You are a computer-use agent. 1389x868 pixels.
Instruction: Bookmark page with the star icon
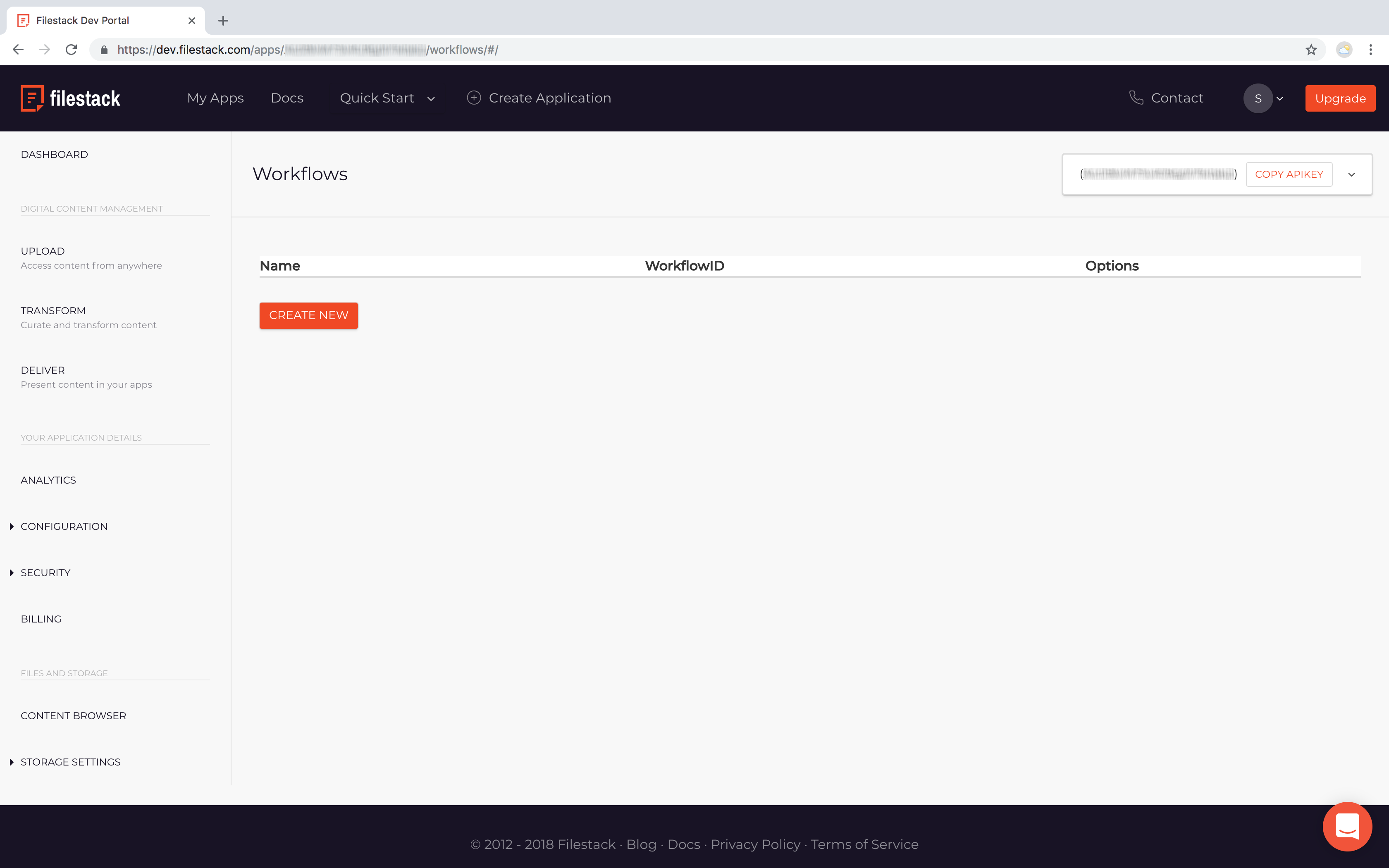coord(1311,50)
